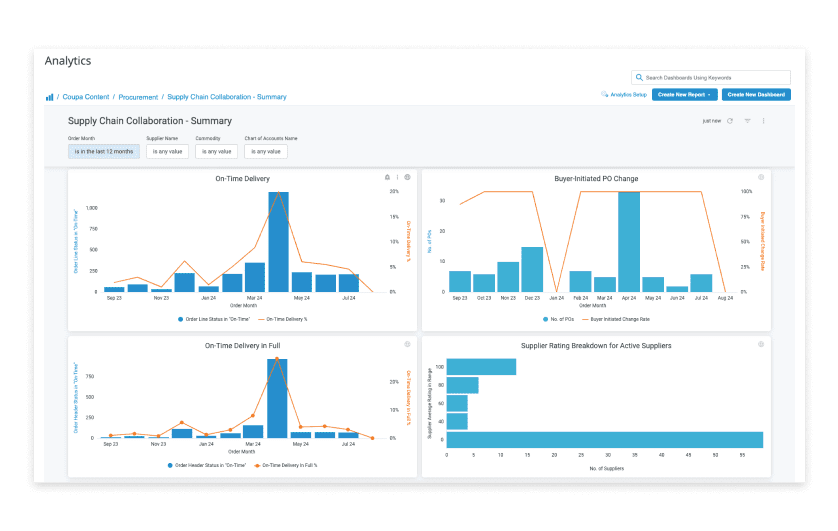
Task: Click the globe icon on Buyer-Initiated PO Change tile
Action: click(x=761, y=177)
